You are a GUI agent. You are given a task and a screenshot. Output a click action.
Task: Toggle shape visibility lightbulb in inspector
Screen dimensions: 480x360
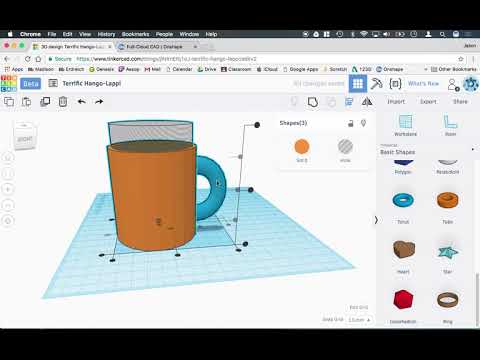click(x=364, y=123)
